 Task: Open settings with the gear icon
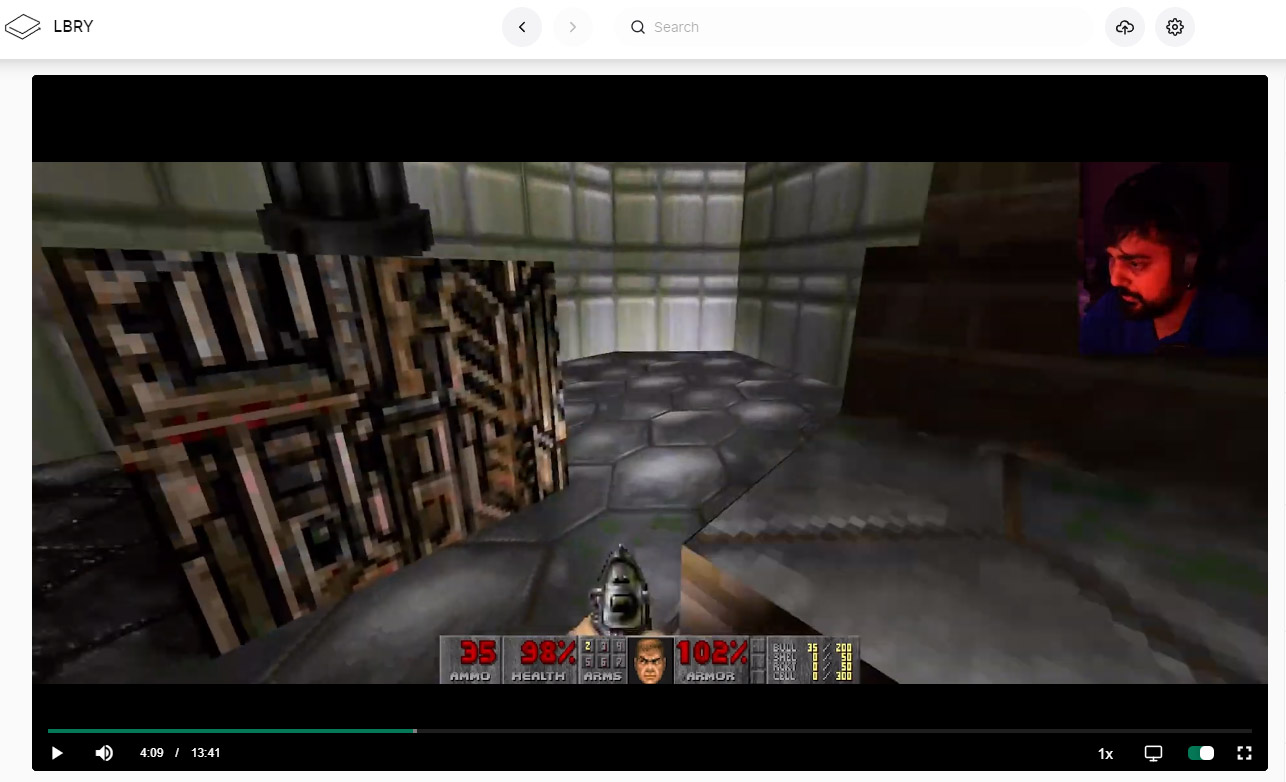click(1175, 27)
